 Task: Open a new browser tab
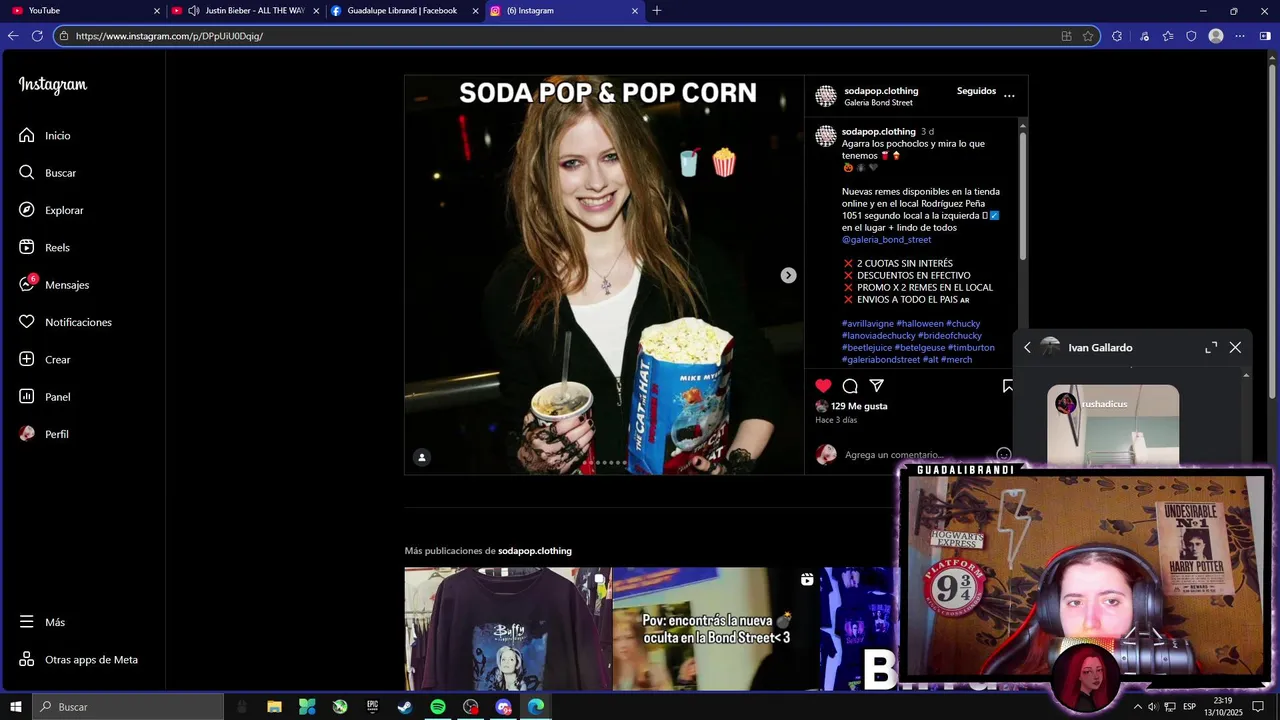657,11
